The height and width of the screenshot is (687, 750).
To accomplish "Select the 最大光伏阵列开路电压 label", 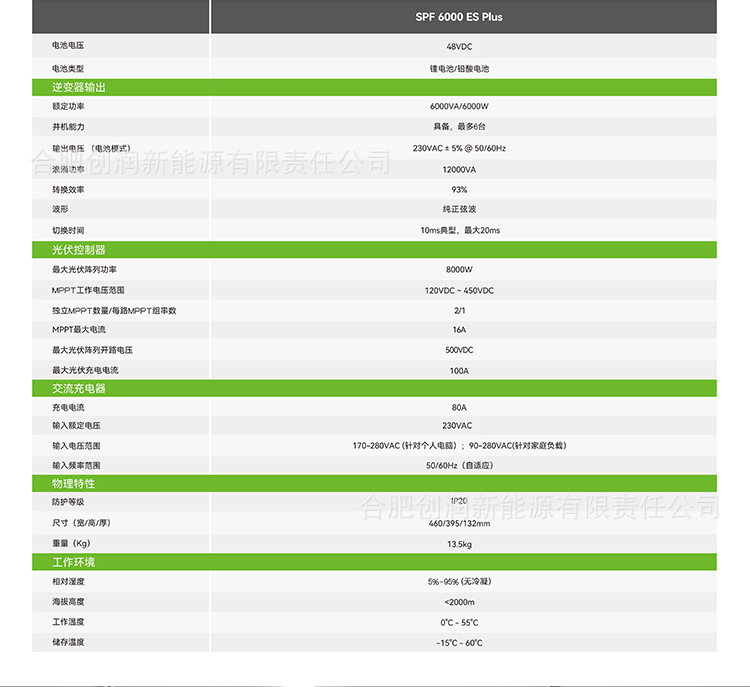I will pos(92,350).
